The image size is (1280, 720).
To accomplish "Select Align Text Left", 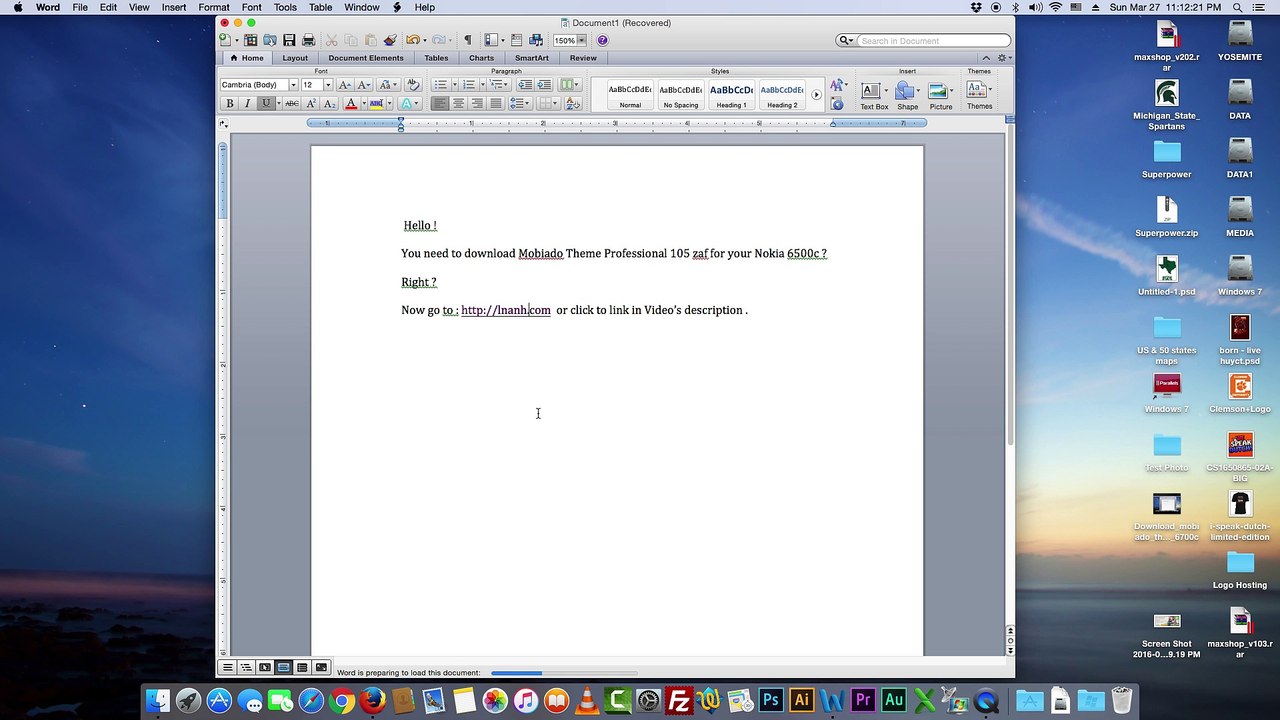I will point(440,104).
